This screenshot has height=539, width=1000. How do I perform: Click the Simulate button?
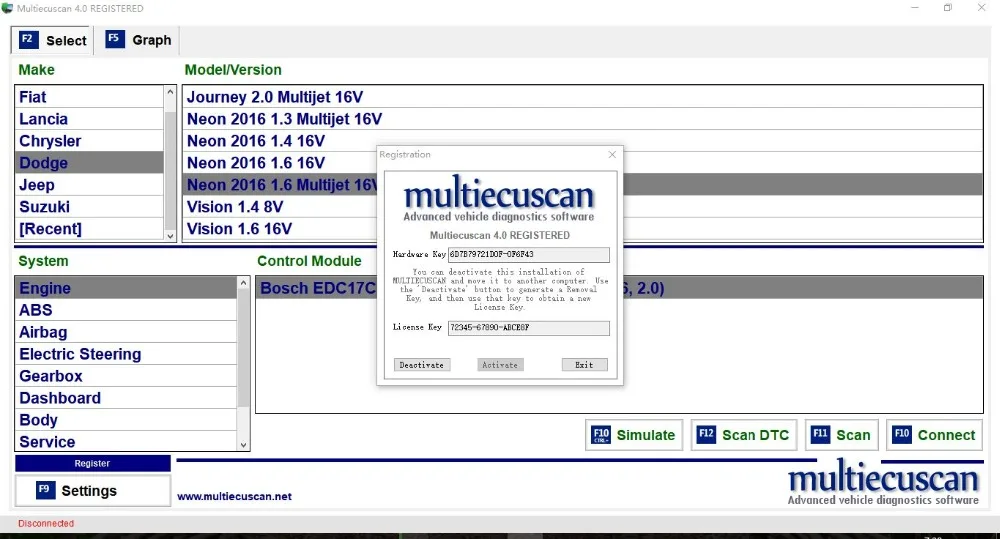click(634, 435)
